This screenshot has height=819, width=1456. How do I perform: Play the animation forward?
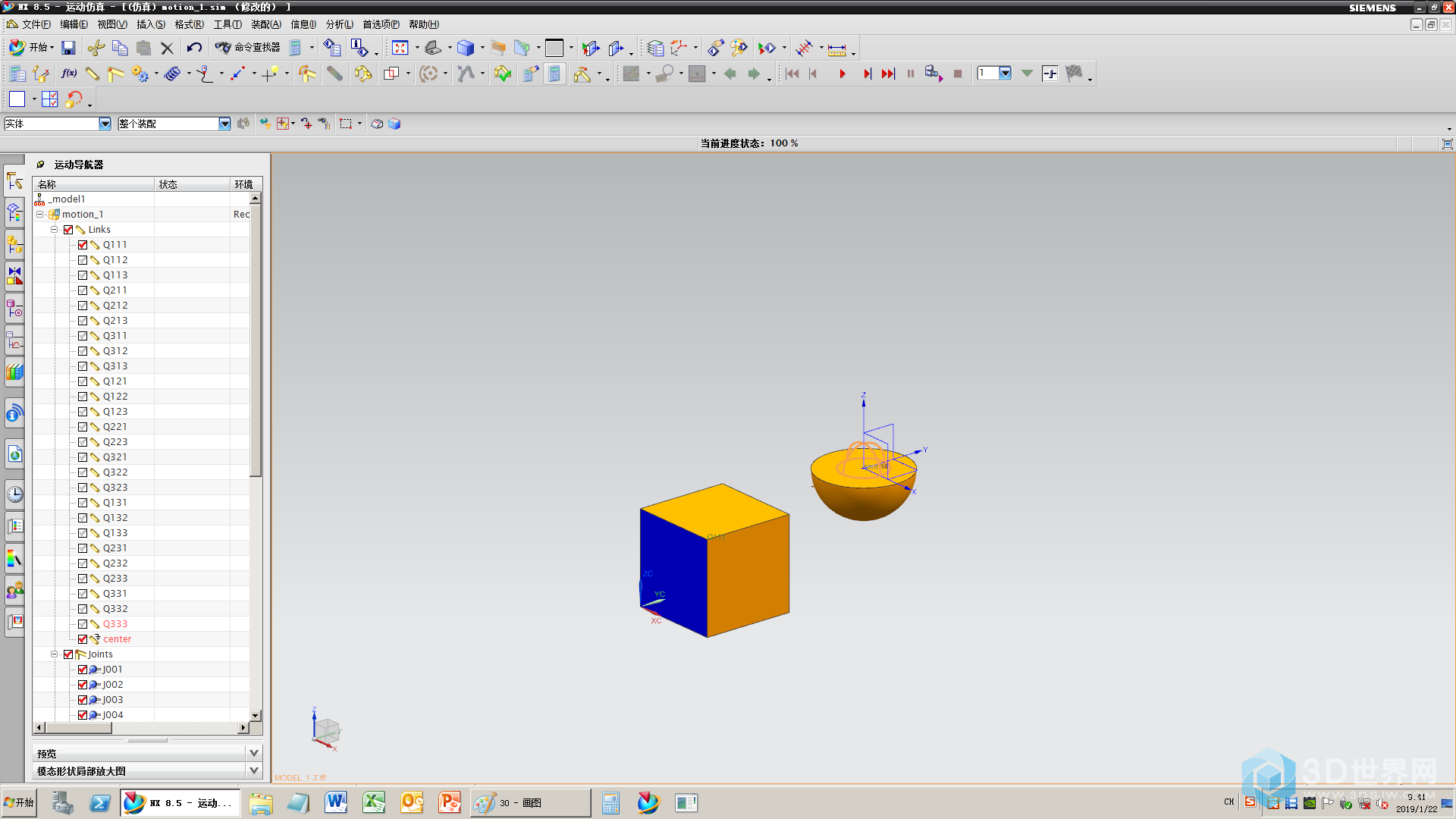point(842,74)
